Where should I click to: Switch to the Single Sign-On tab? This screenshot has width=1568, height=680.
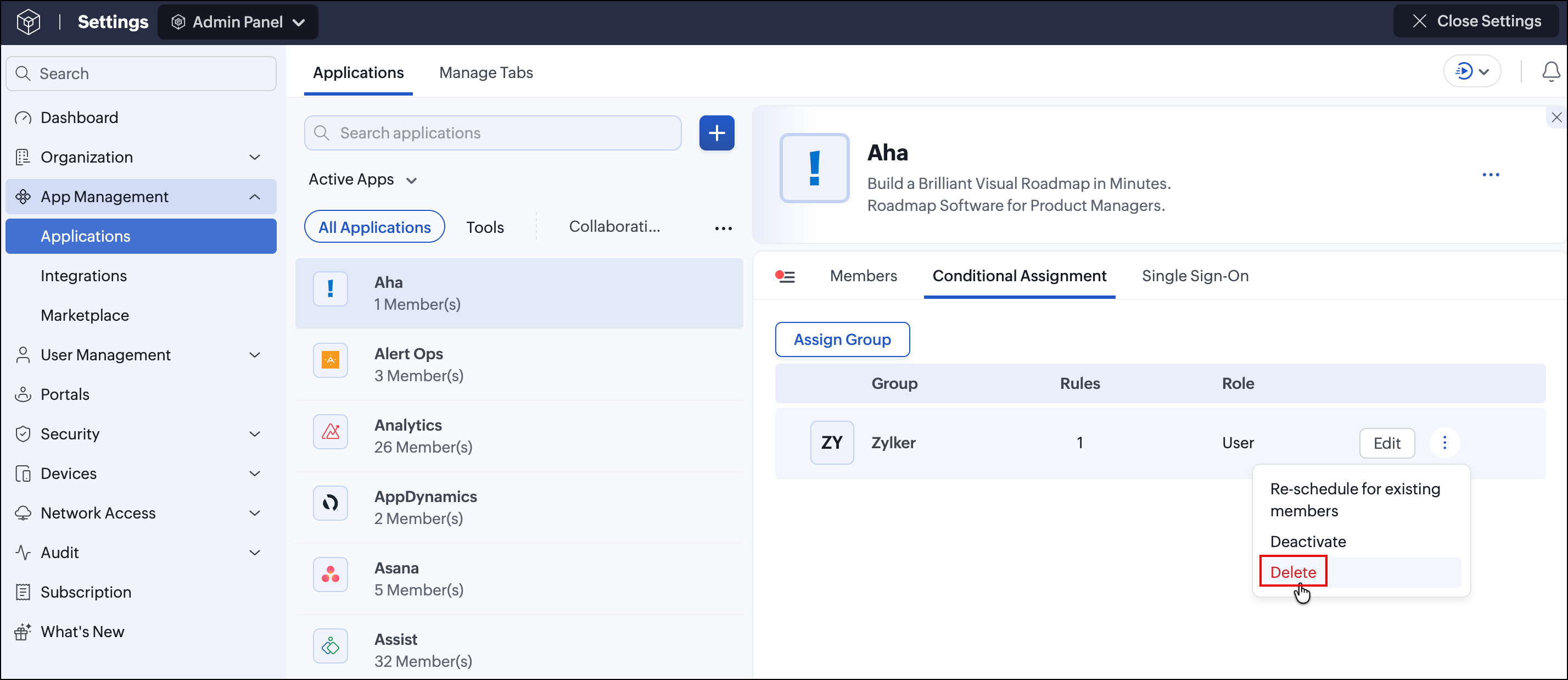click(x=1195, y=276)
